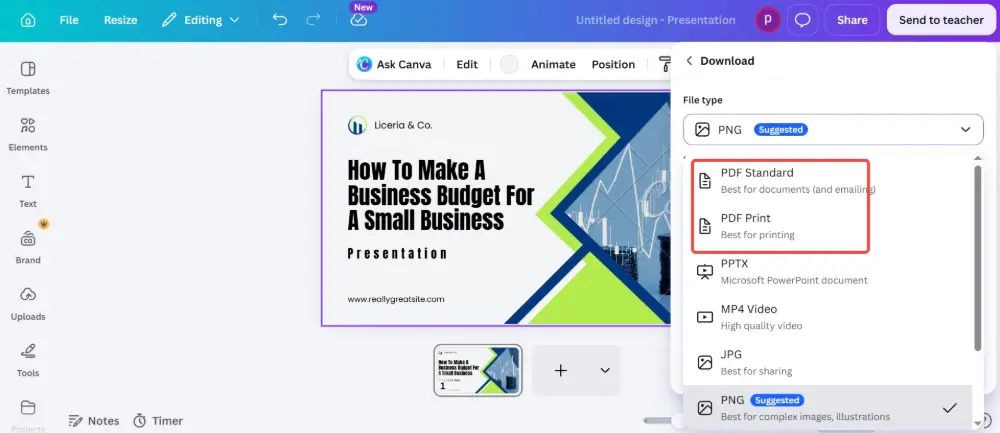Click the slide title 'How To Make A Business Budget'

click(441, 194)
